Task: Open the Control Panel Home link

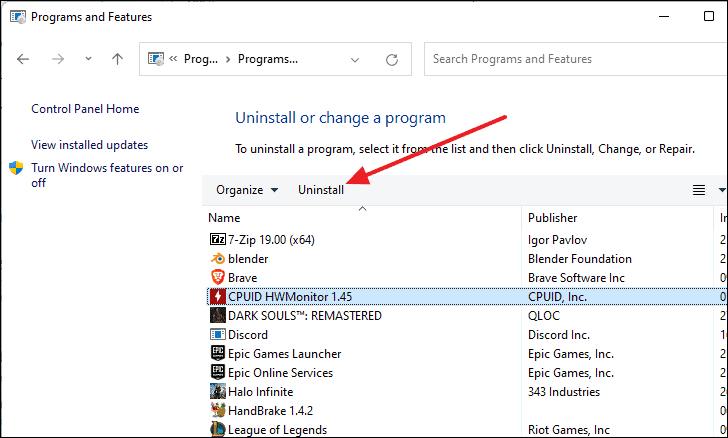Action: [85, 109]
